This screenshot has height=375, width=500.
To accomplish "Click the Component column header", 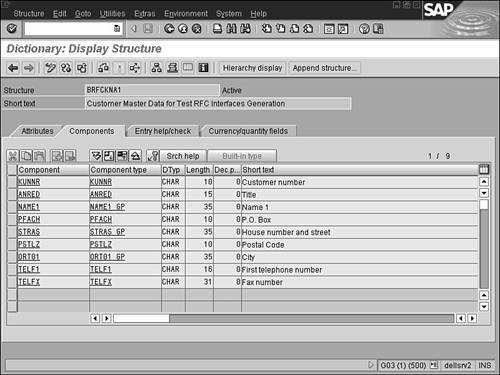I will click(53, 170).
